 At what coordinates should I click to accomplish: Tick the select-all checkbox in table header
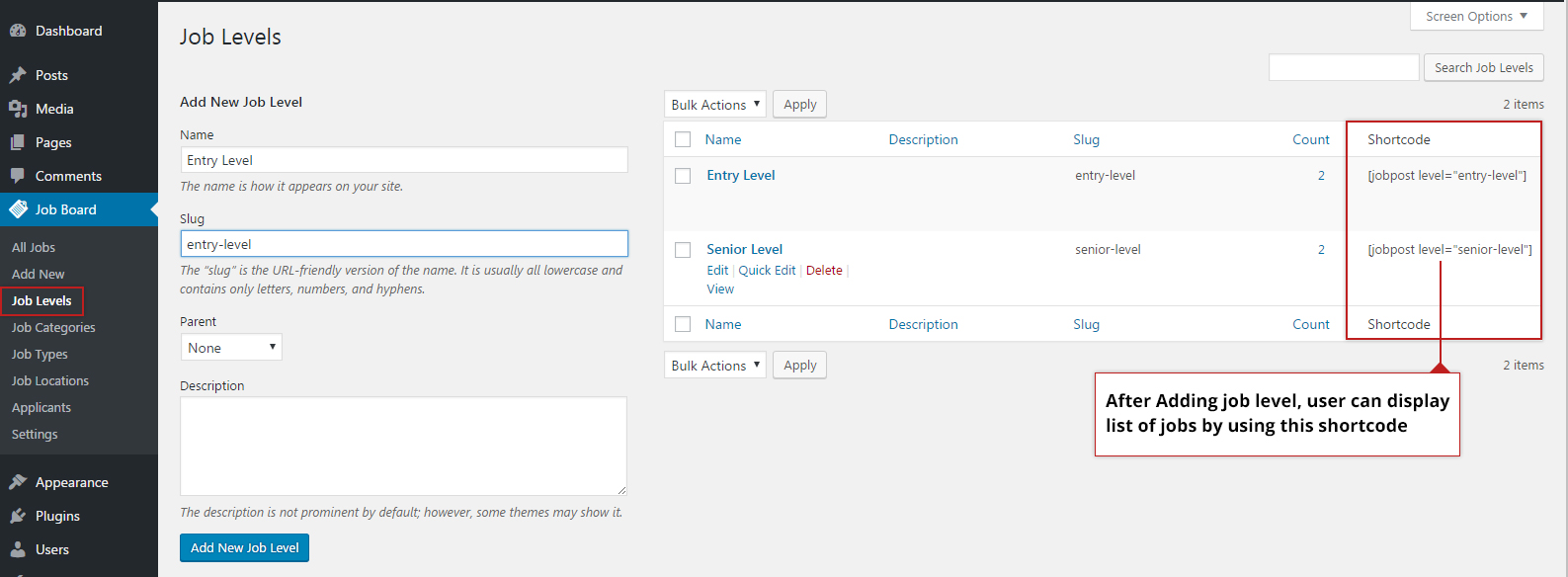coord(683,139)
